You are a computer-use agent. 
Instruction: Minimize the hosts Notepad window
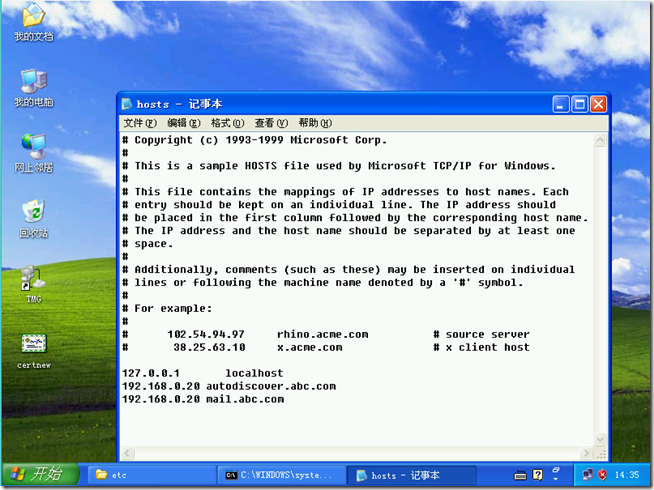coord(561,104)
